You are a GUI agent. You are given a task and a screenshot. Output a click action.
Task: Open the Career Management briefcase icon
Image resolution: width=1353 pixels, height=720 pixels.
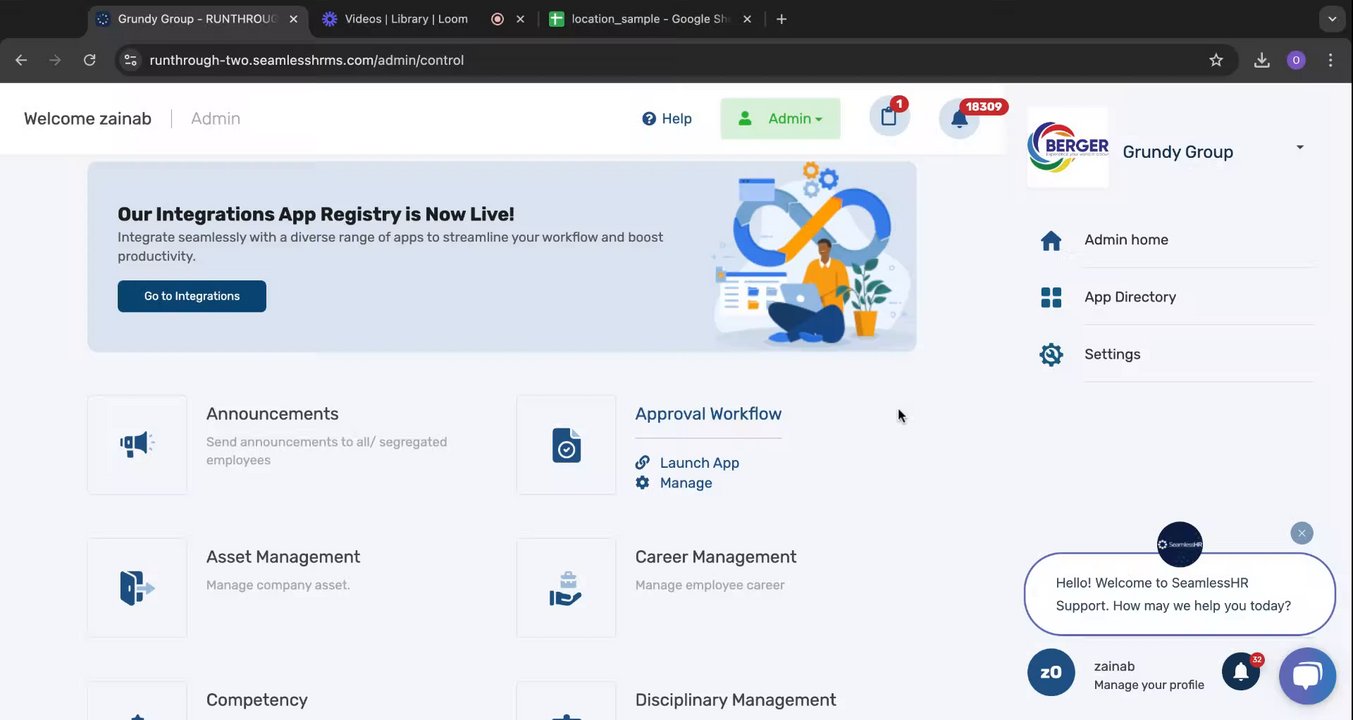point(566,587)
